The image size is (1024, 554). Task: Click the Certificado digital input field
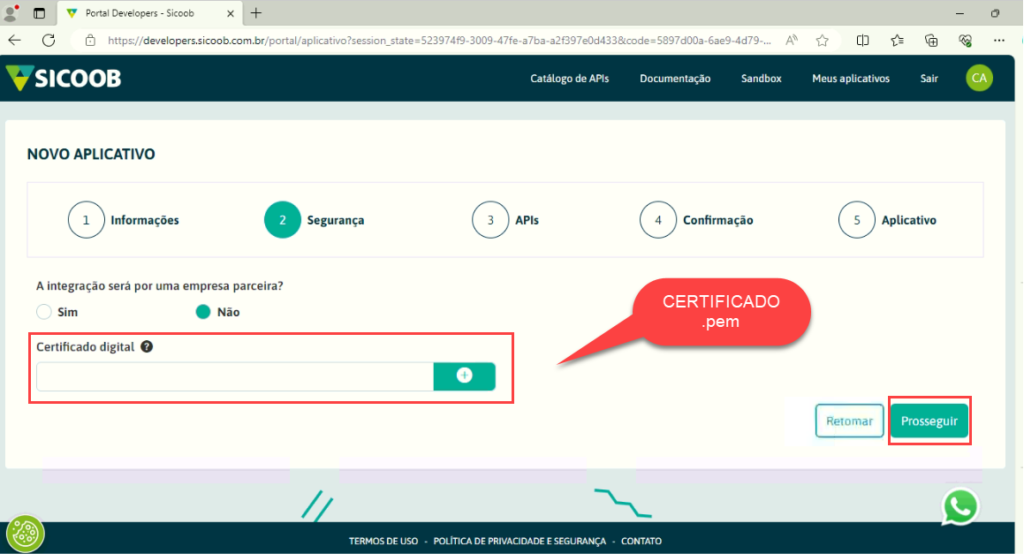pyautogui.click(x=235, y=376)
